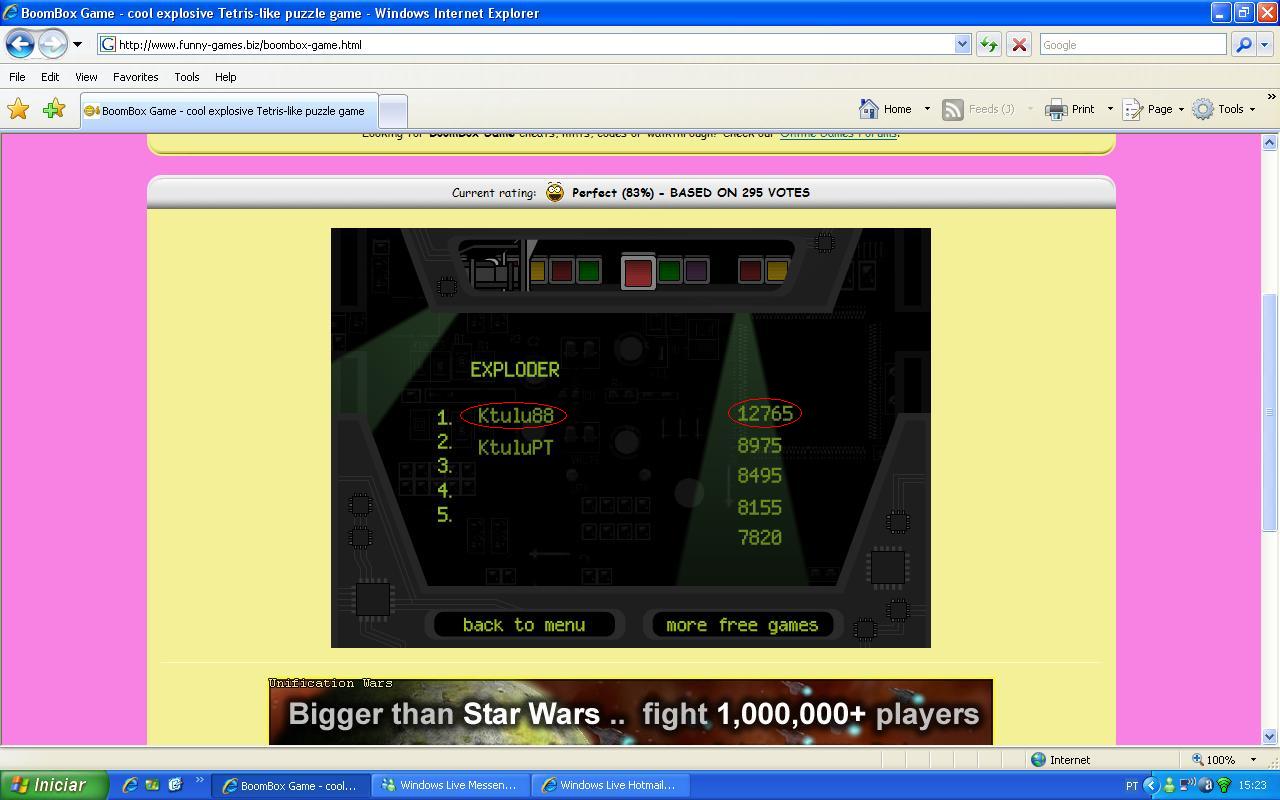Click the Back navigation arrow
Screen dimensions: 1280x800
click(20, 44)
